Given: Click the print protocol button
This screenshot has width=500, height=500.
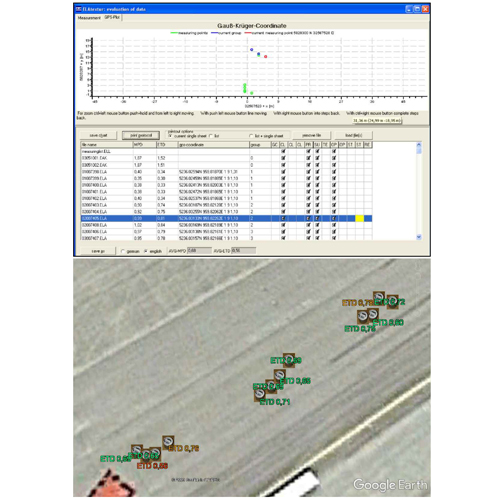Looking at the screenshot, I should click(141, 135).
